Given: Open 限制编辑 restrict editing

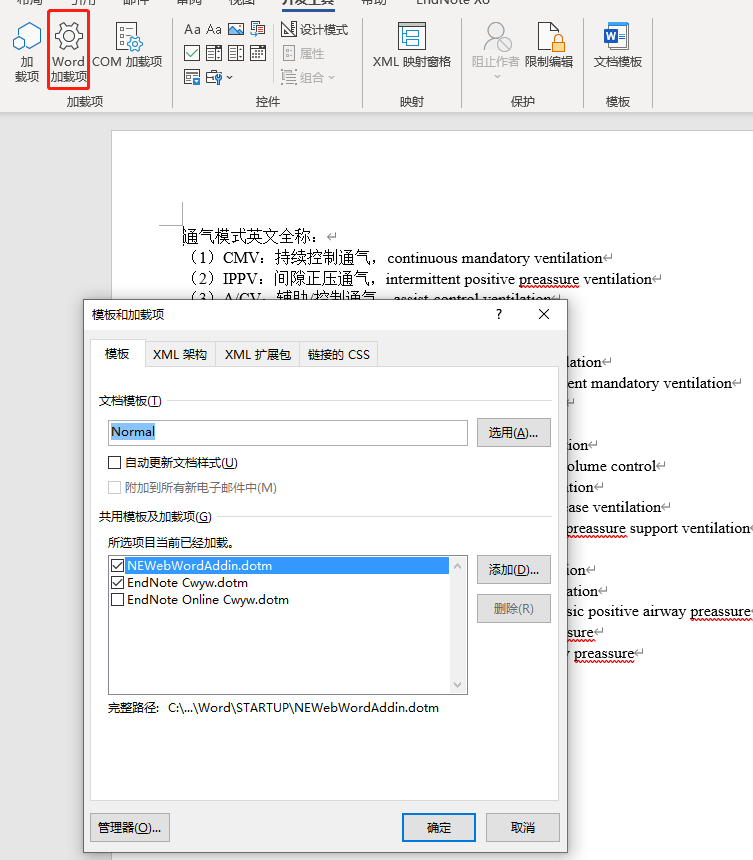Looking at the screenshot, I should pos(549,46).
